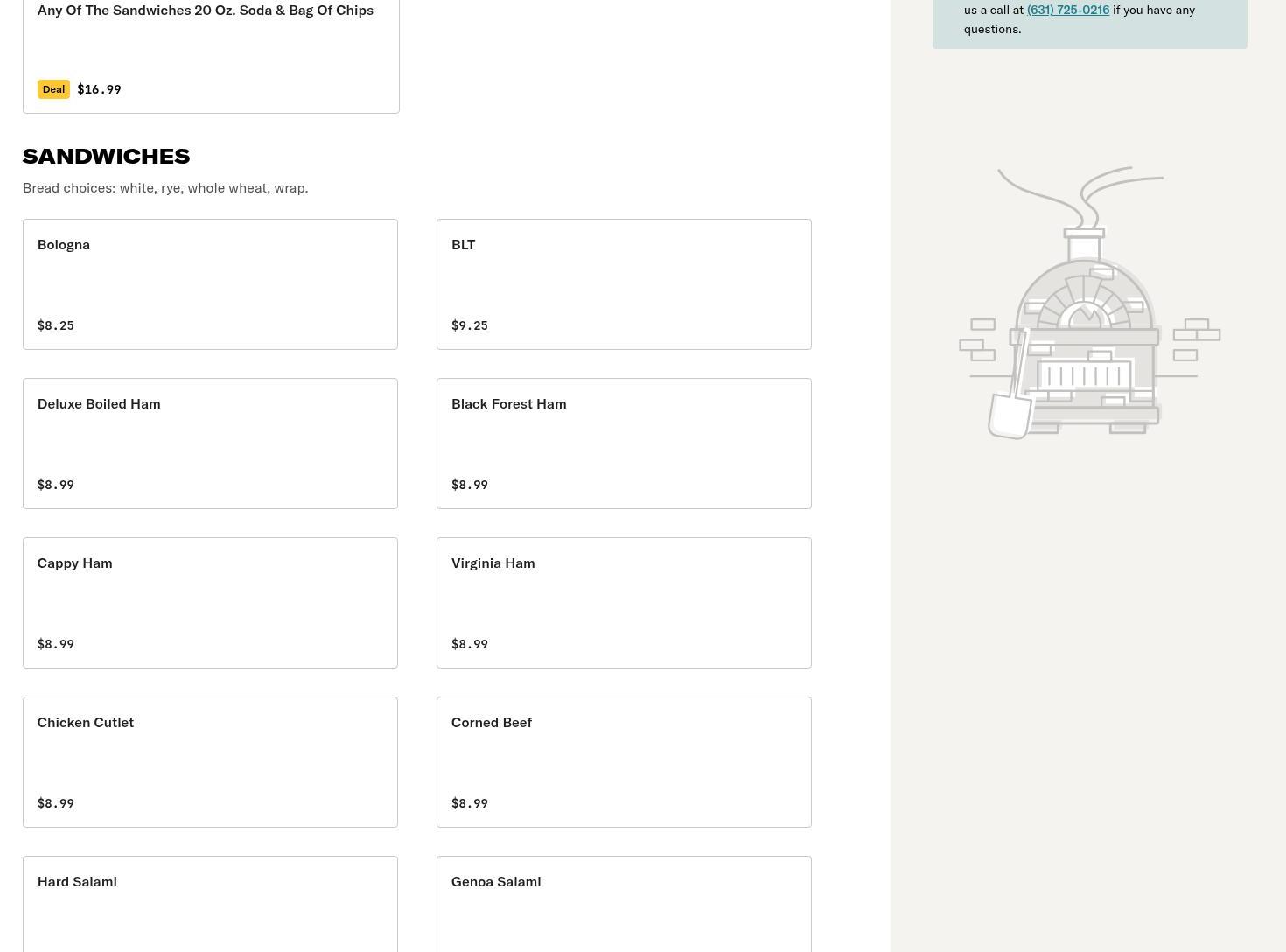Select the Bologna sandwich card
Image resolution: width=1286 pixels, height=952 pixels.
210,283
